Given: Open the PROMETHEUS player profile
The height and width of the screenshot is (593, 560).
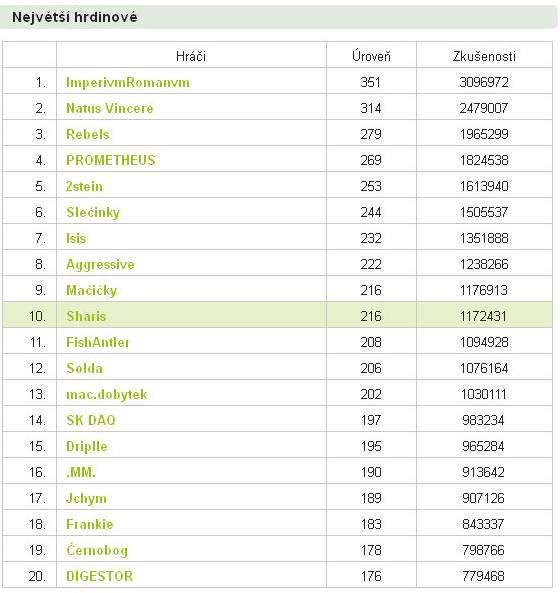Looking at the screenshot, I should 111,160.
